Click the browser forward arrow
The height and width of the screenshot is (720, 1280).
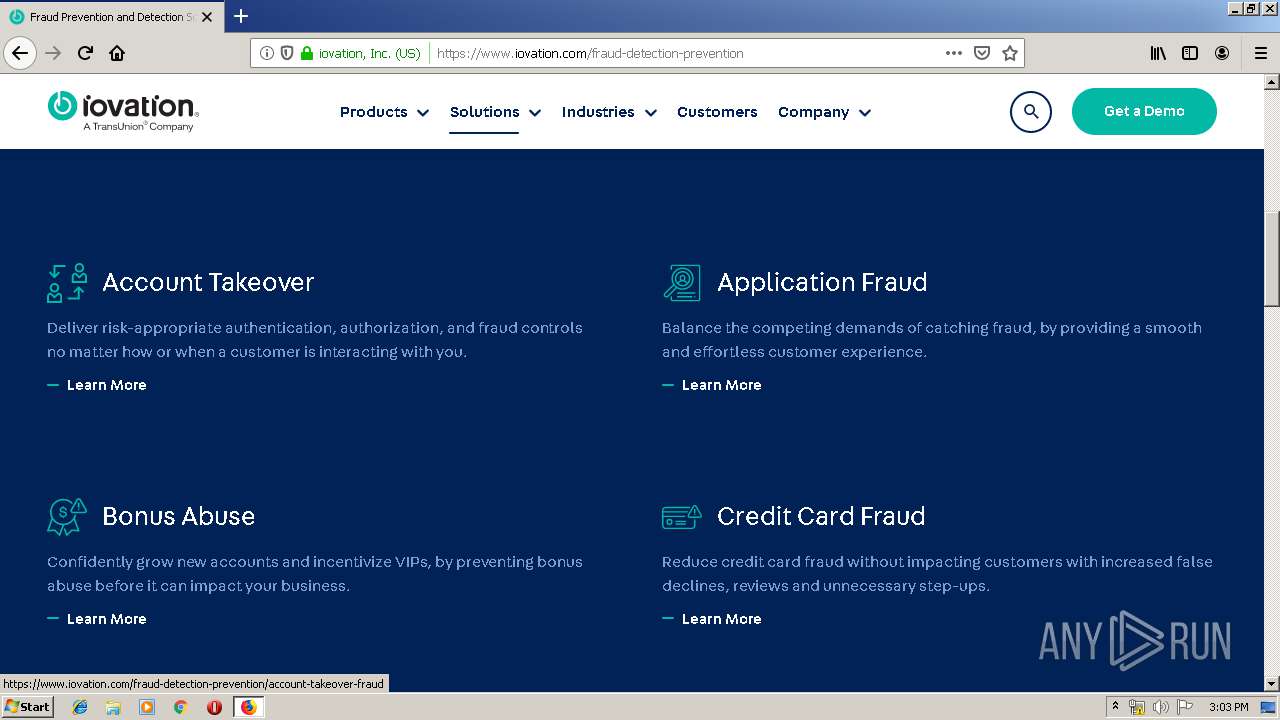click(53, 53)
